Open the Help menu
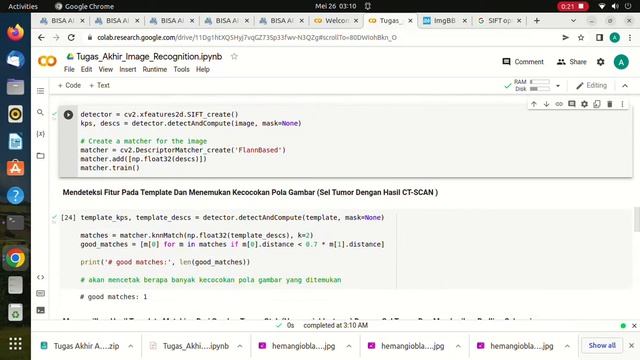 click(202, 69)
